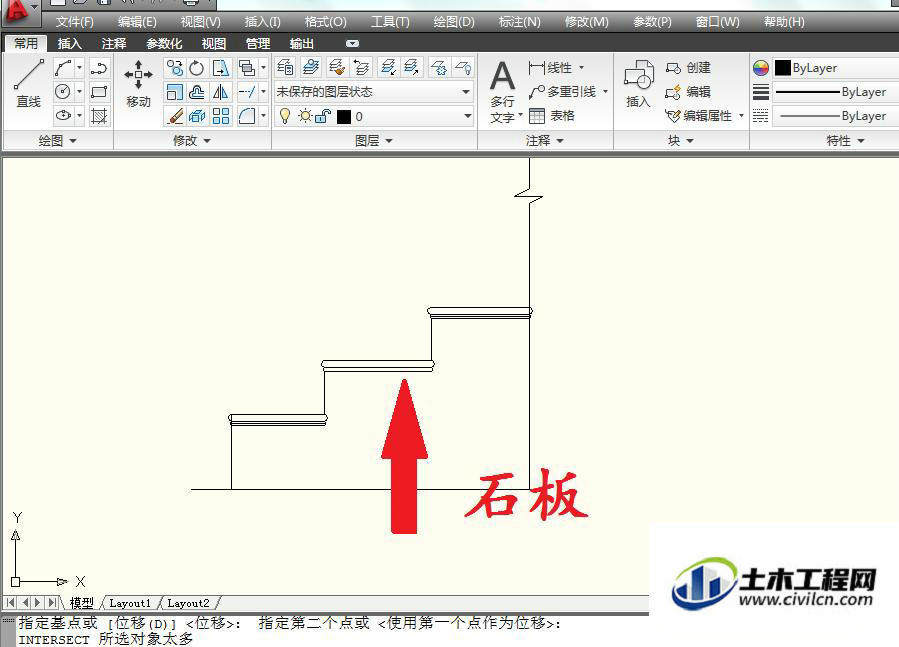Activate the 移动 move tool

point(139,84)
